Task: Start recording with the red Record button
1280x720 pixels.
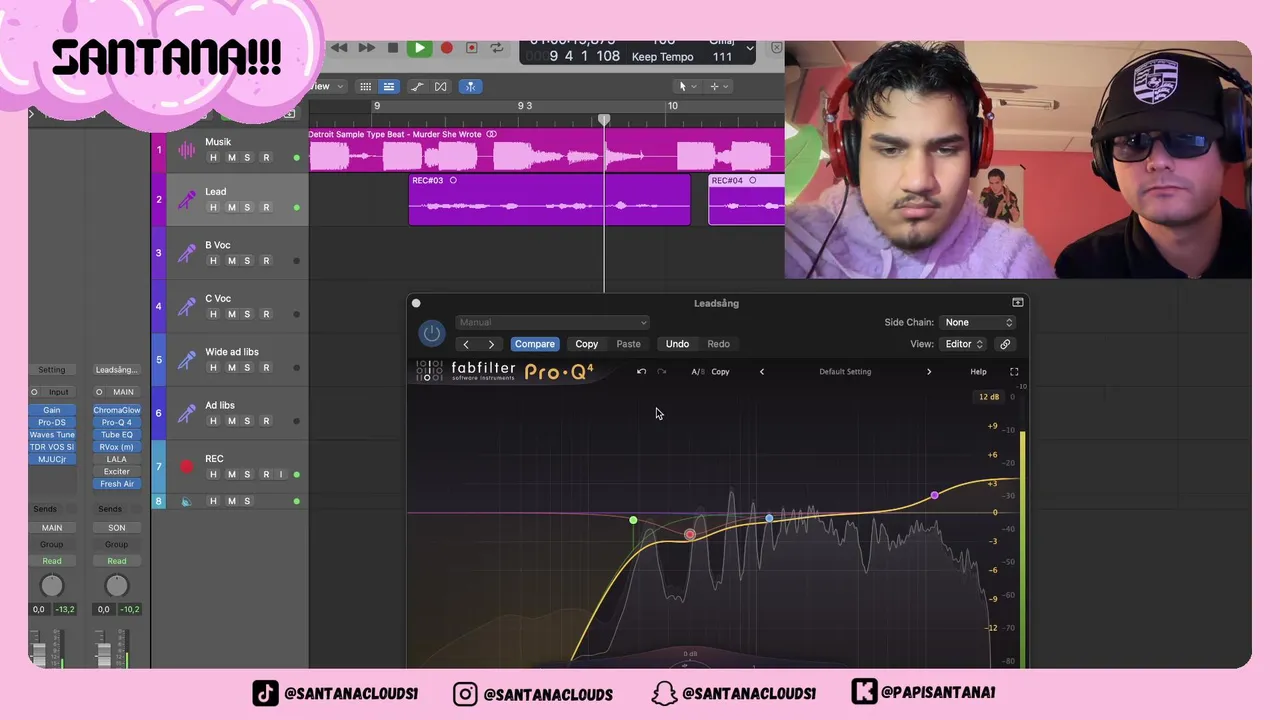Action: pyautogui.click(x=446, y=48)
